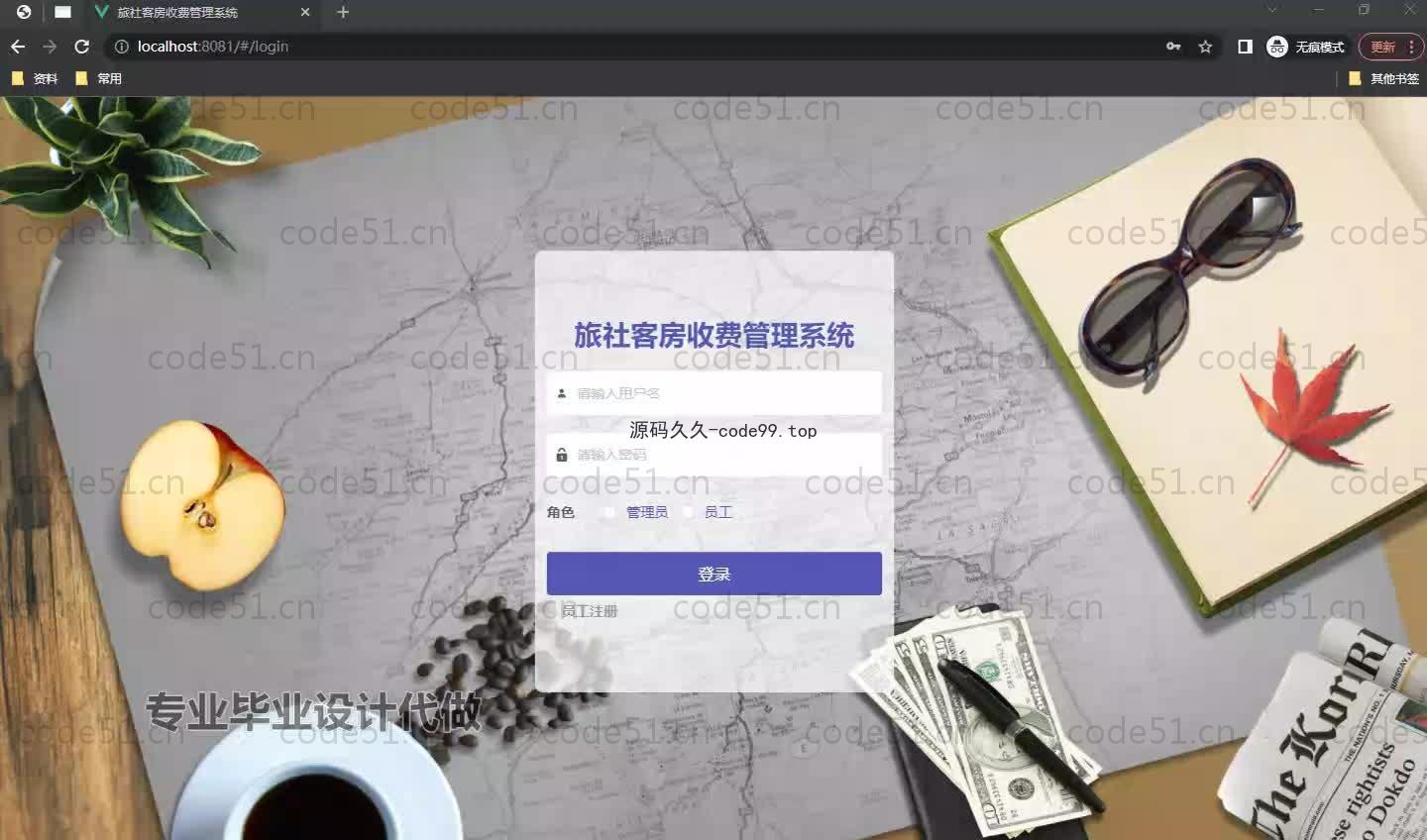
Task: Click the globe icon at the top-left of window
Action: [x=23, y=12]
